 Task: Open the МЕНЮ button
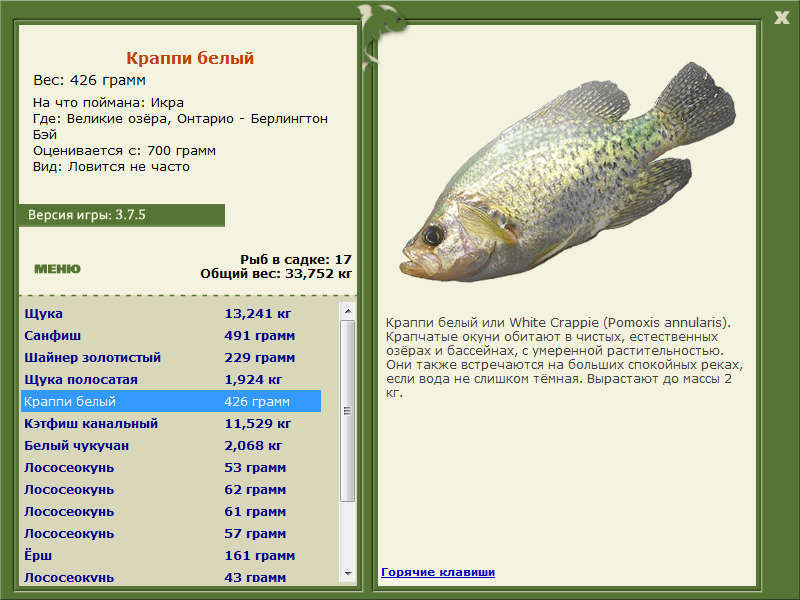[57, 269]
